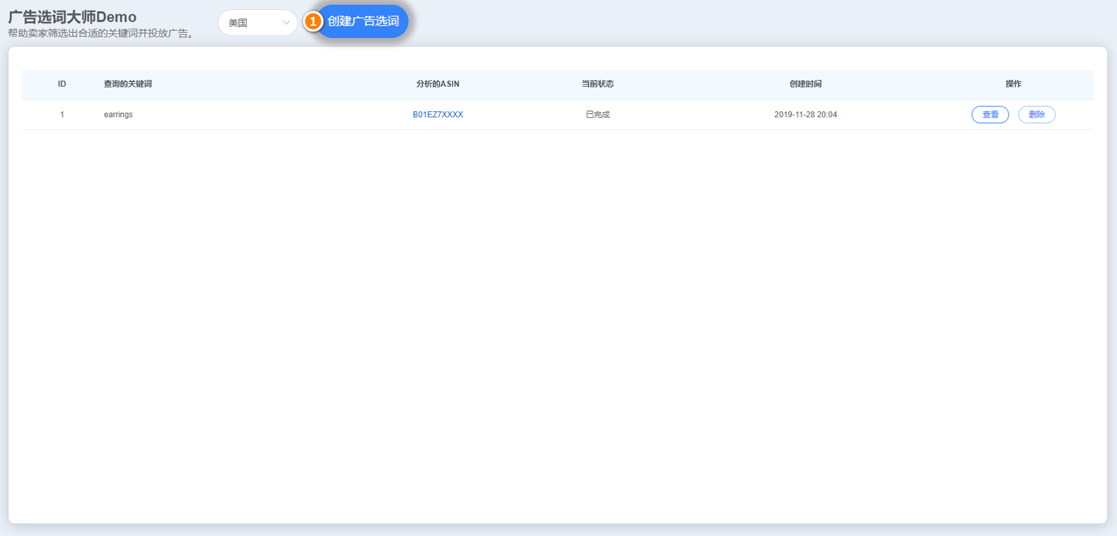
Task: Click the 创建时间 column header
Action: (805, 84)
